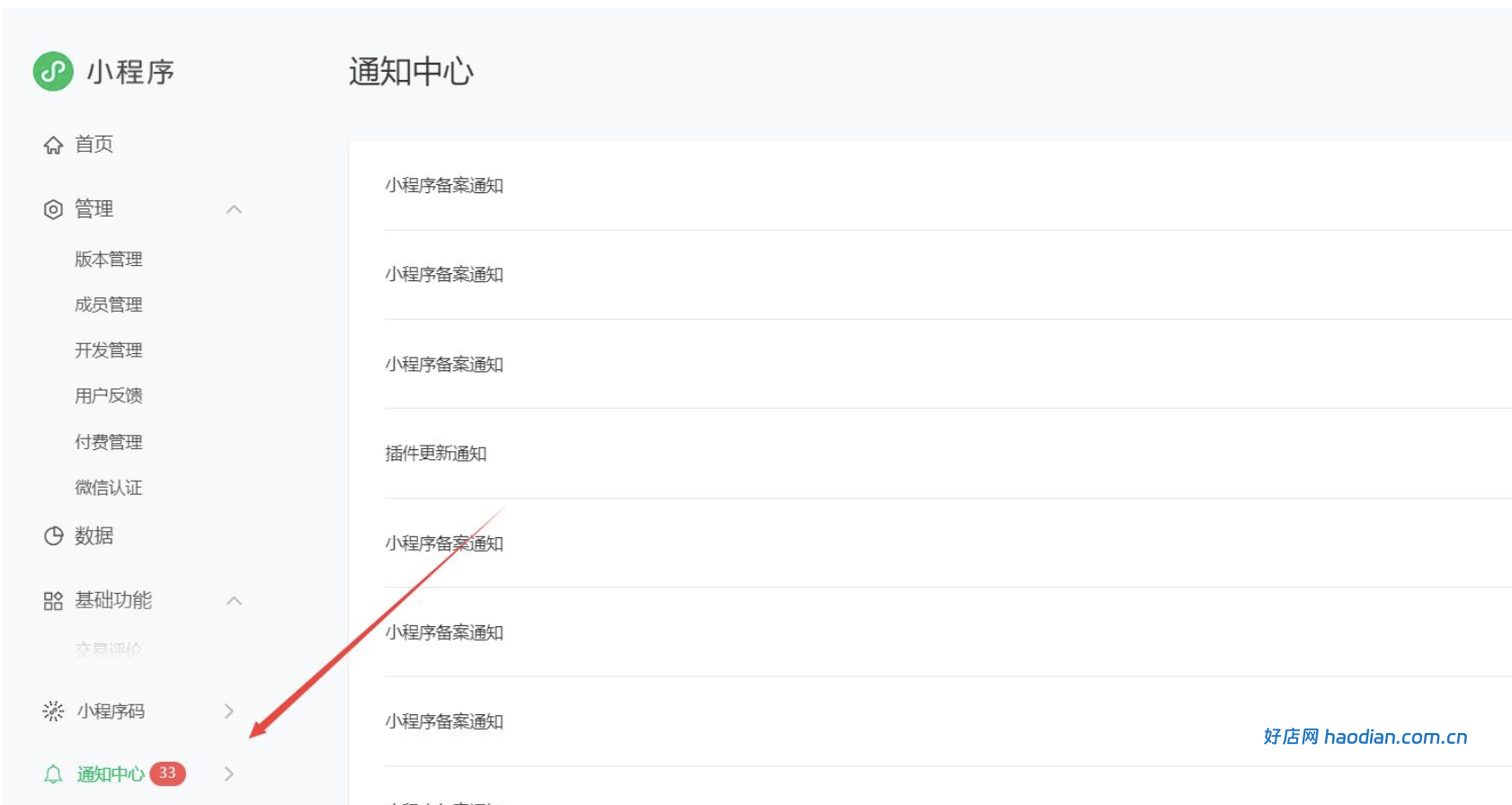Viewport: 1512px width, 805px height.
Task: Collapse the 基础功能 section chevron
Action: pos(234,601)
